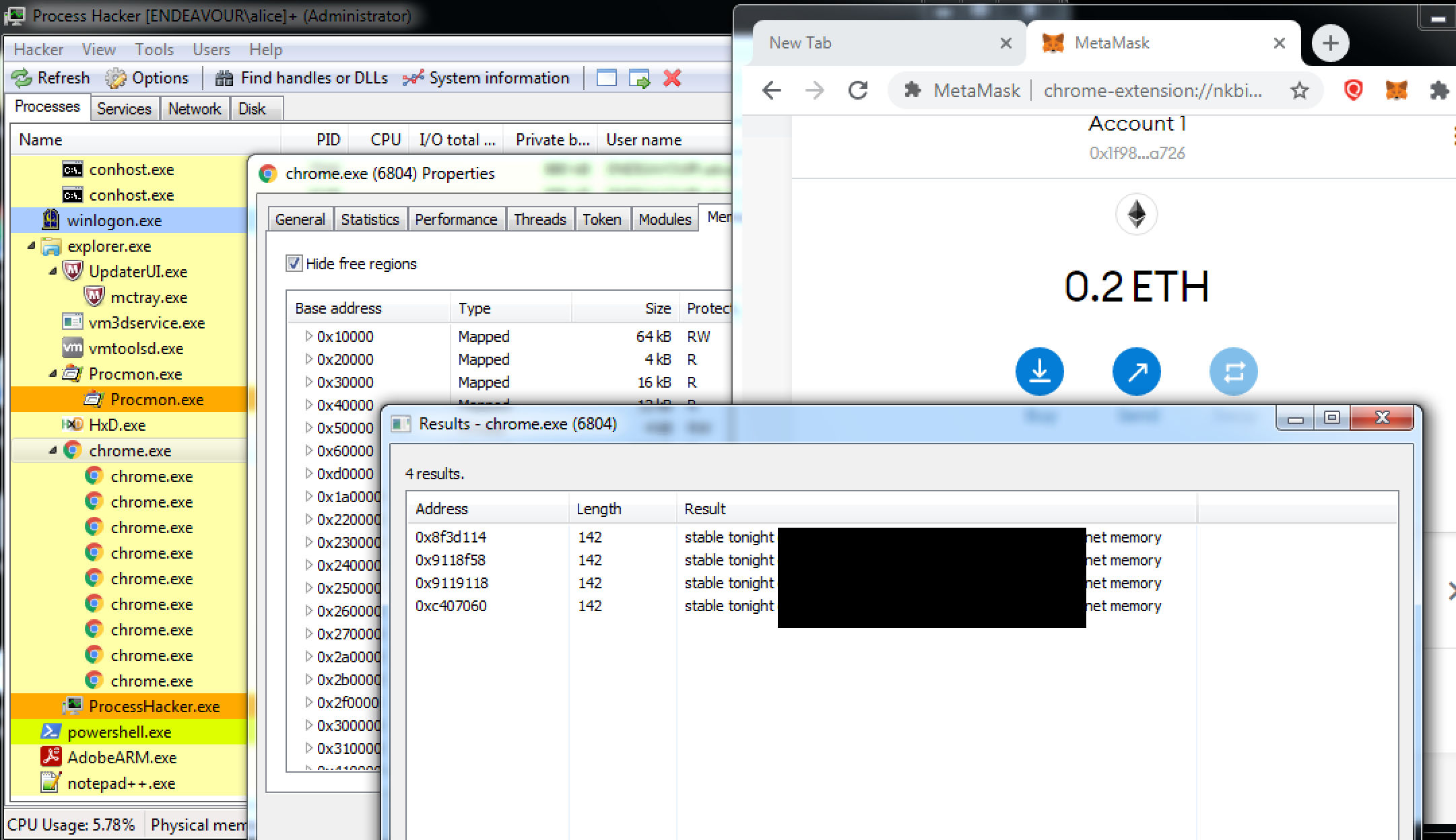Click the browser back navigation button
The image size is (1456, 840).
[x=771, y=90]
